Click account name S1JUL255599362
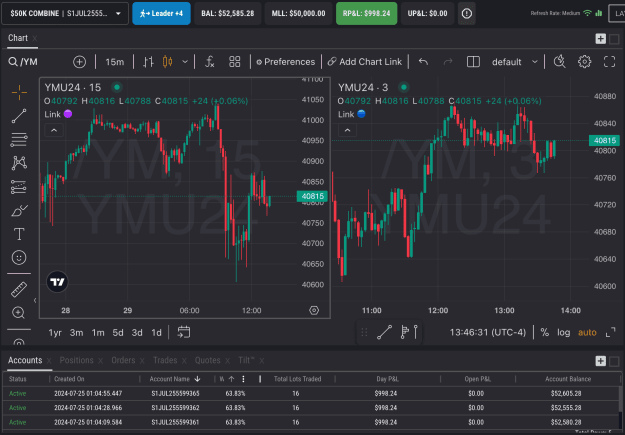 [175, 408]
